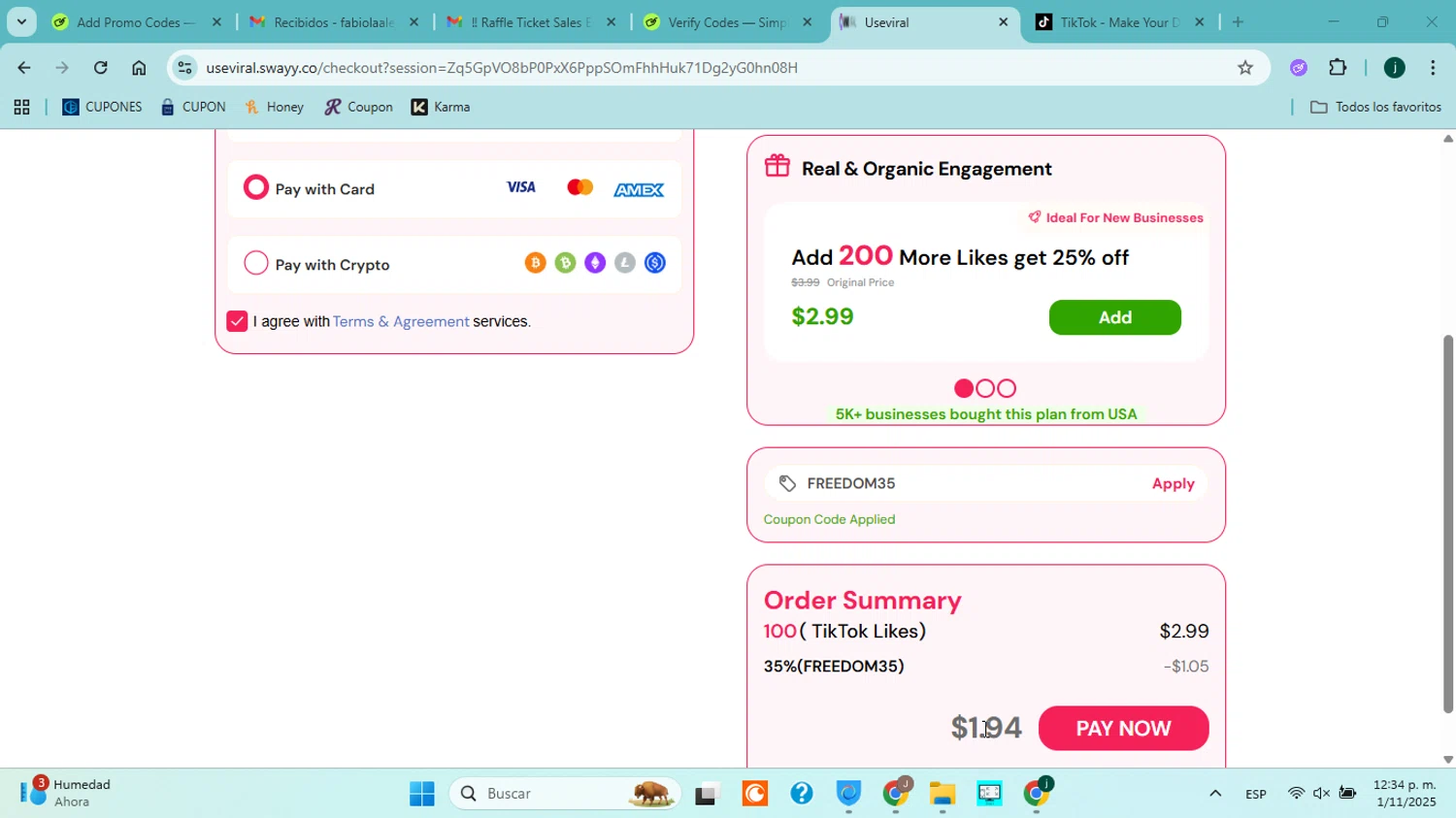Open the Honey bookmark
The height and width of the screenshot is (818, 1456).
tap(274, 107)
